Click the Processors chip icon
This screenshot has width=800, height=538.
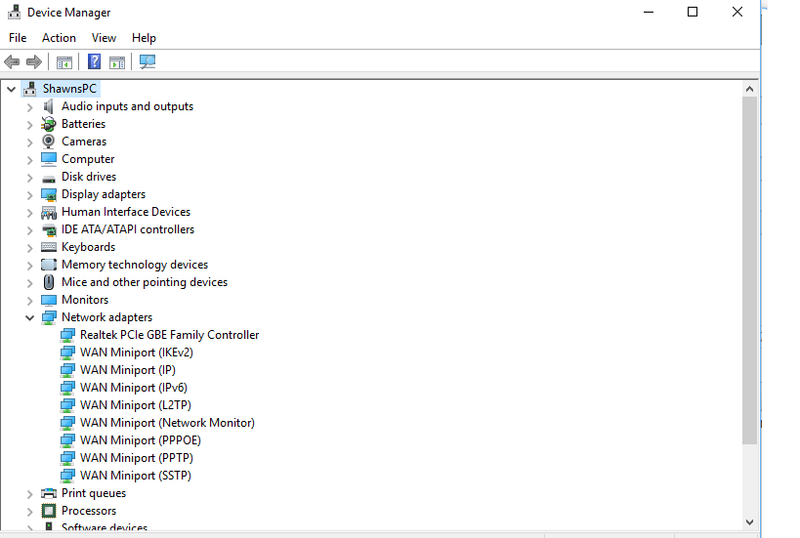tap(48, 510)
